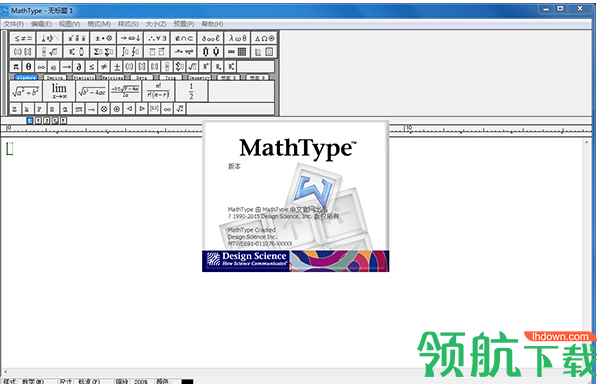Insert the sqrt(b²−4ac) expression
Screen dimensions: 597x384
(92, 91)
